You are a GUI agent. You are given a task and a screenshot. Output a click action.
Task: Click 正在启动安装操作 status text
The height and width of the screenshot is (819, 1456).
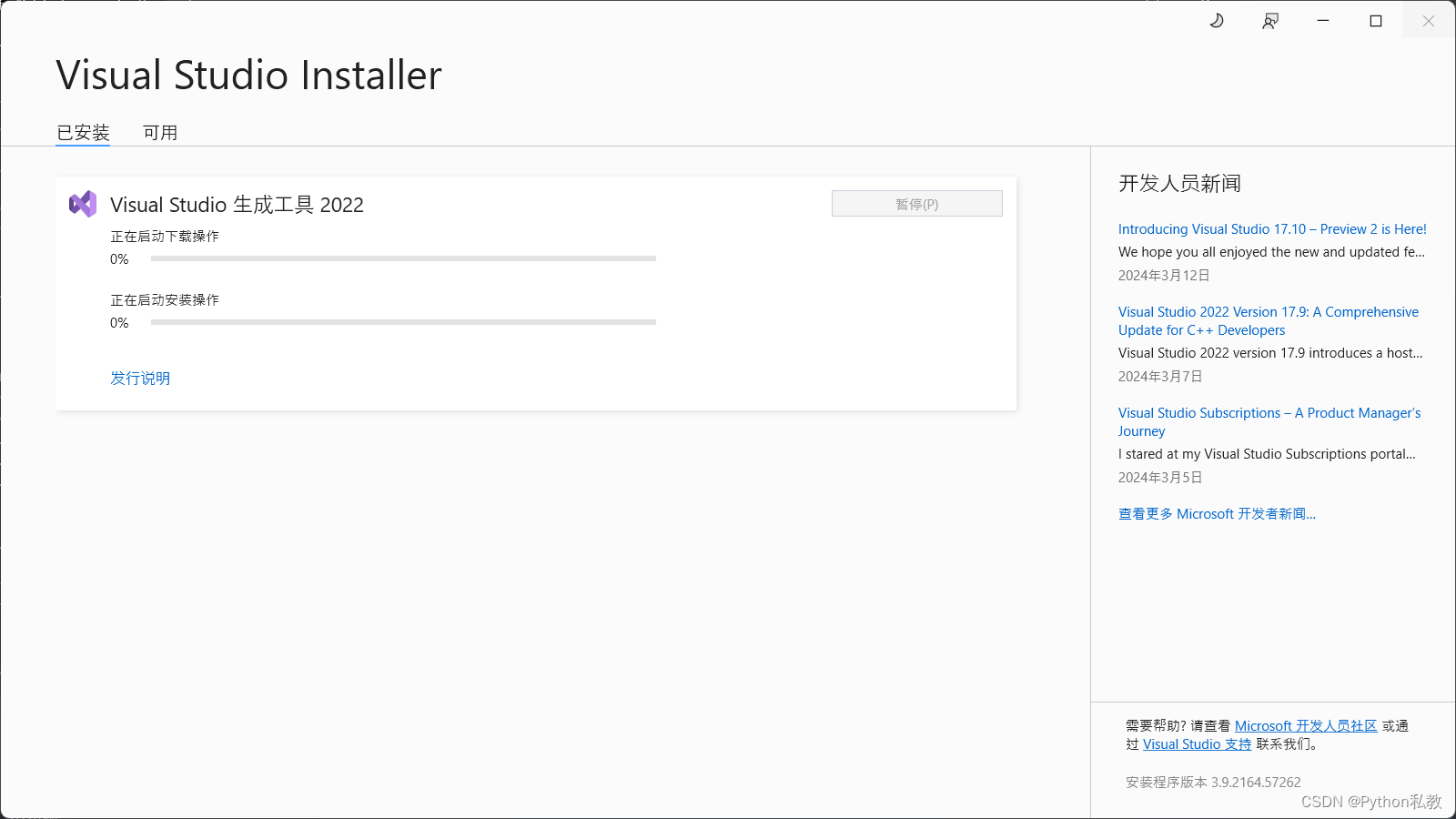pyautogui.click(x=165, y=300)
